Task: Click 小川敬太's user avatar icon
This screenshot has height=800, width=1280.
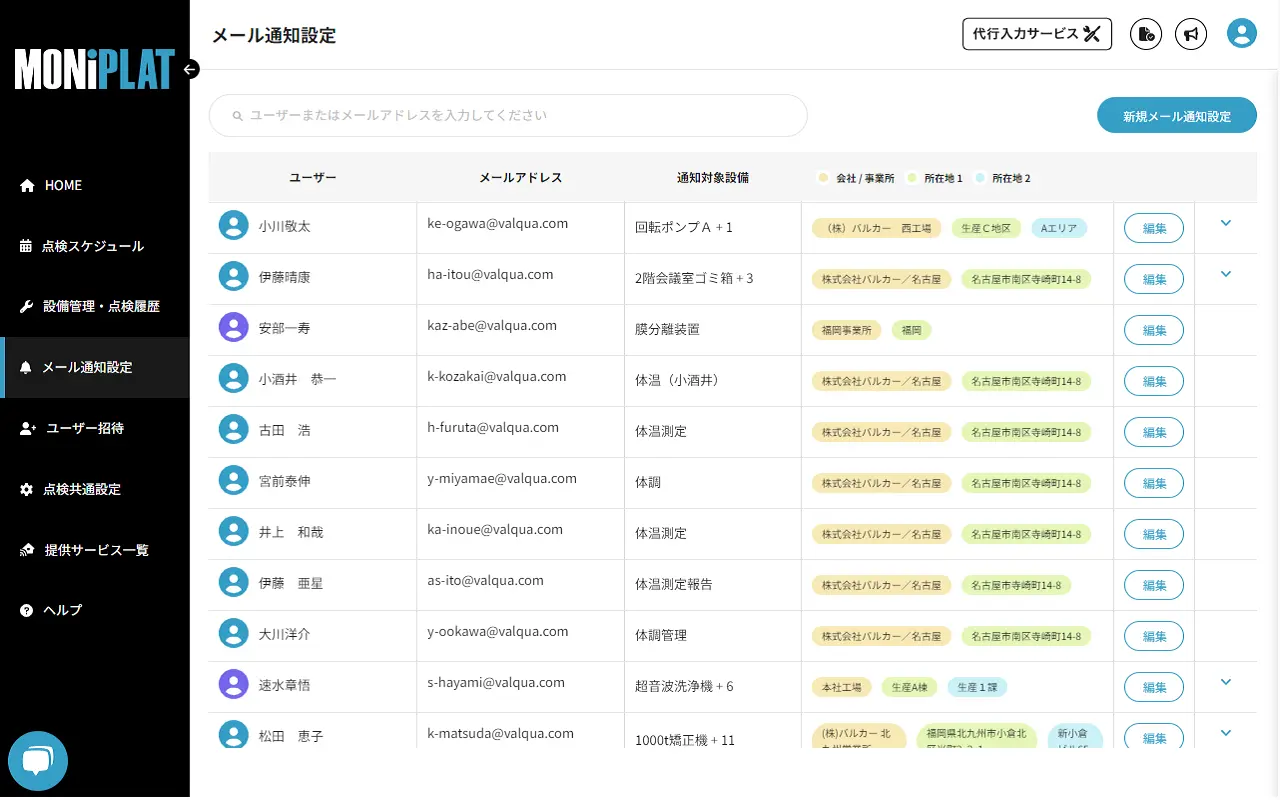Action: [233, 226]
